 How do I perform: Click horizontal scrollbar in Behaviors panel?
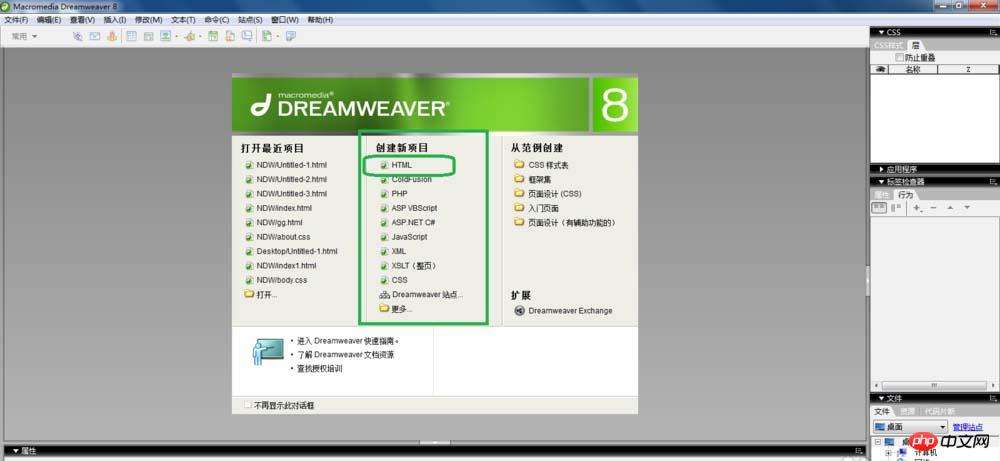[934, 385]
